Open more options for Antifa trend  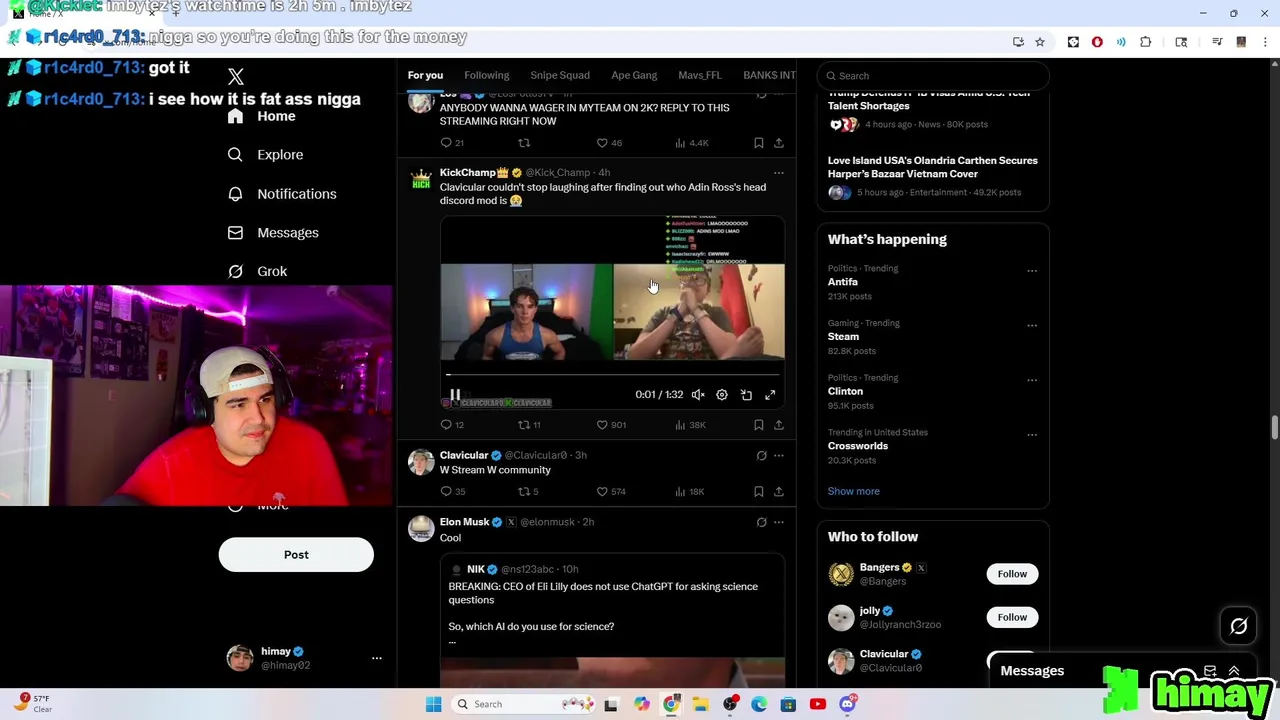tap(1032, 271)
